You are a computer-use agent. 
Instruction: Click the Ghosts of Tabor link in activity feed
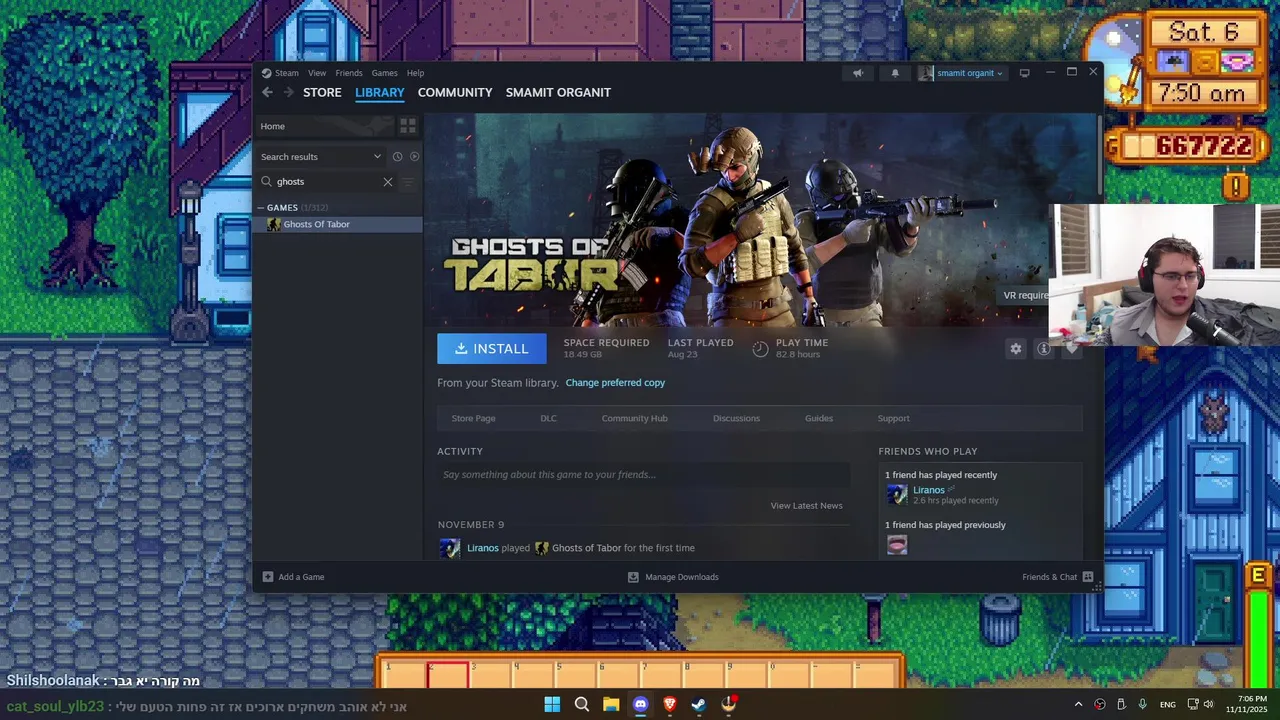[x=586, y=548]
